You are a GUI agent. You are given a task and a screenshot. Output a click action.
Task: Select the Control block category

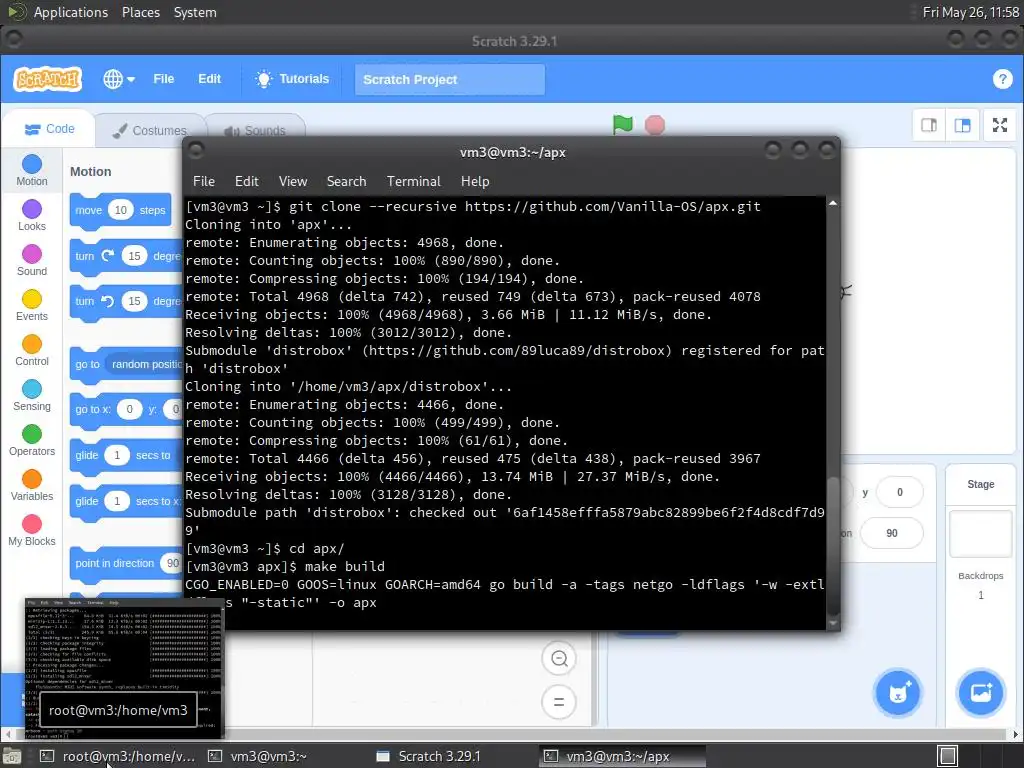coord(32,351)
